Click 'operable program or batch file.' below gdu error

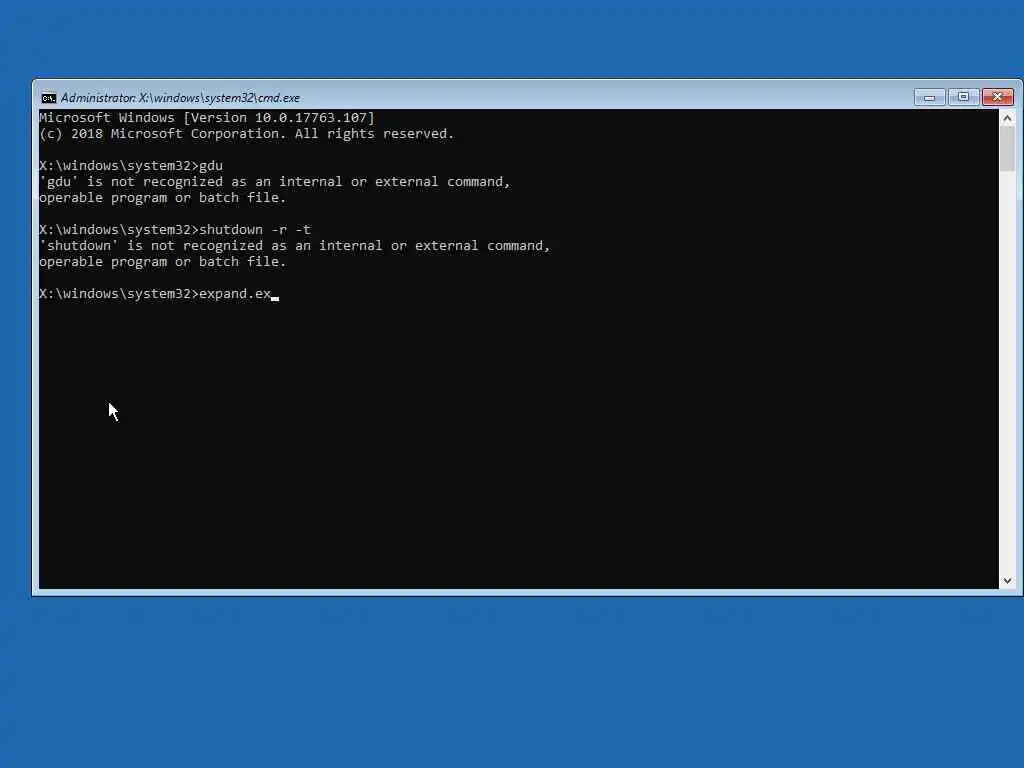163,198
